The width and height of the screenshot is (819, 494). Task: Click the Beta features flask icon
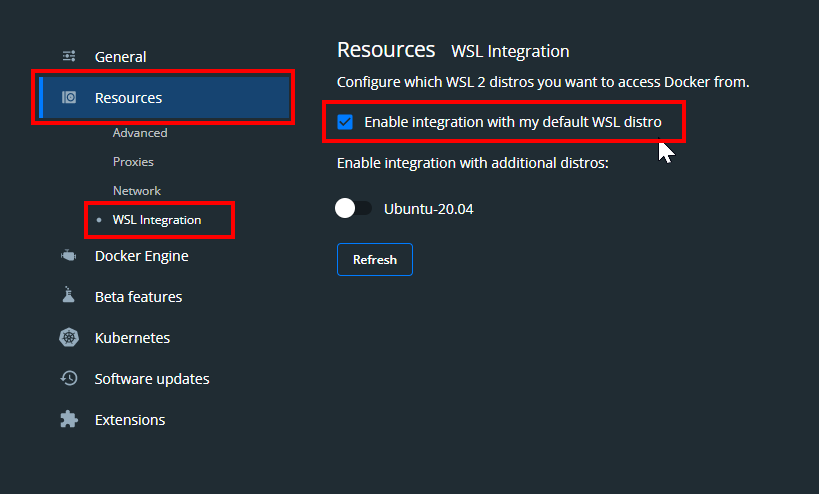[69, 297]
